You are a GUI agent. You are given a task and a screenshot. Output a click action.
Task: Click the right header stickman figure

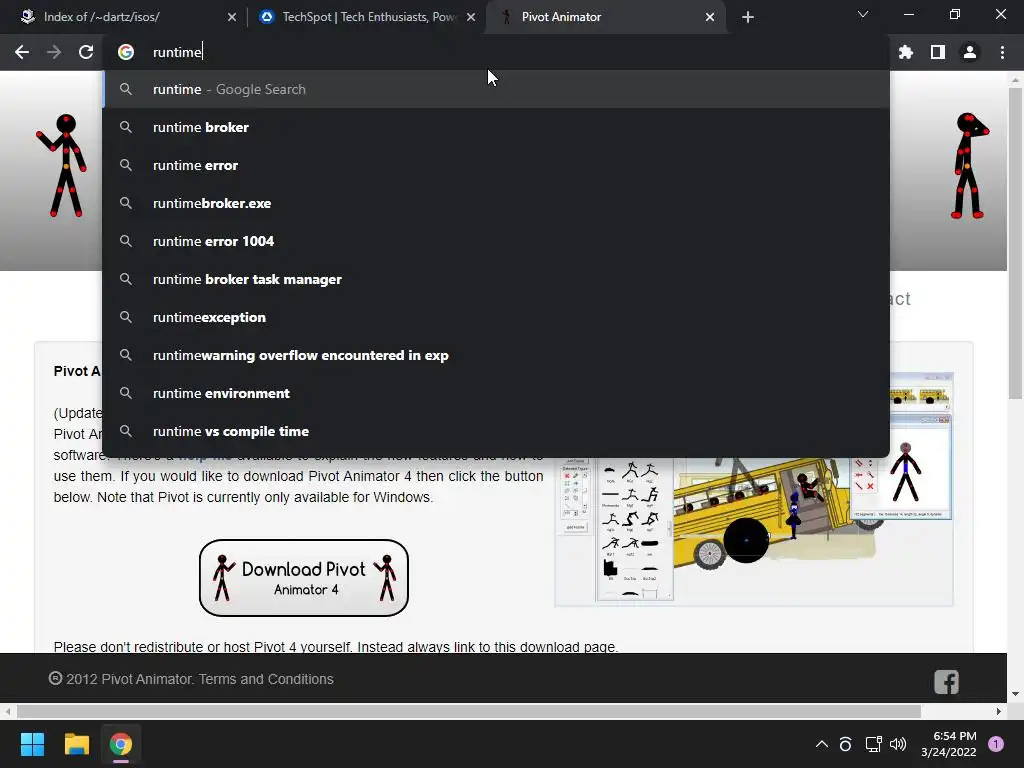click(969, 165)
